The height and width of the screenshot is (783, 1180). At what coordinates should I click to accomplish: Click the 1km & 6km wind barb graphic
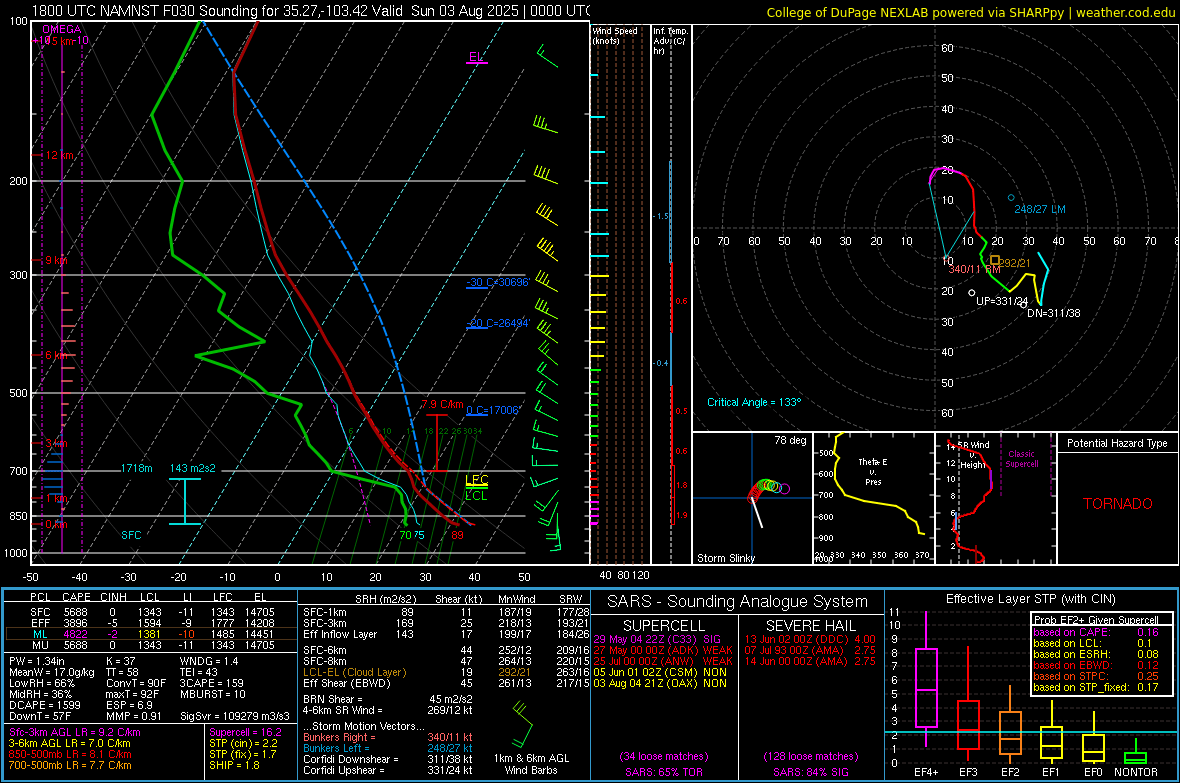[522, 724]
